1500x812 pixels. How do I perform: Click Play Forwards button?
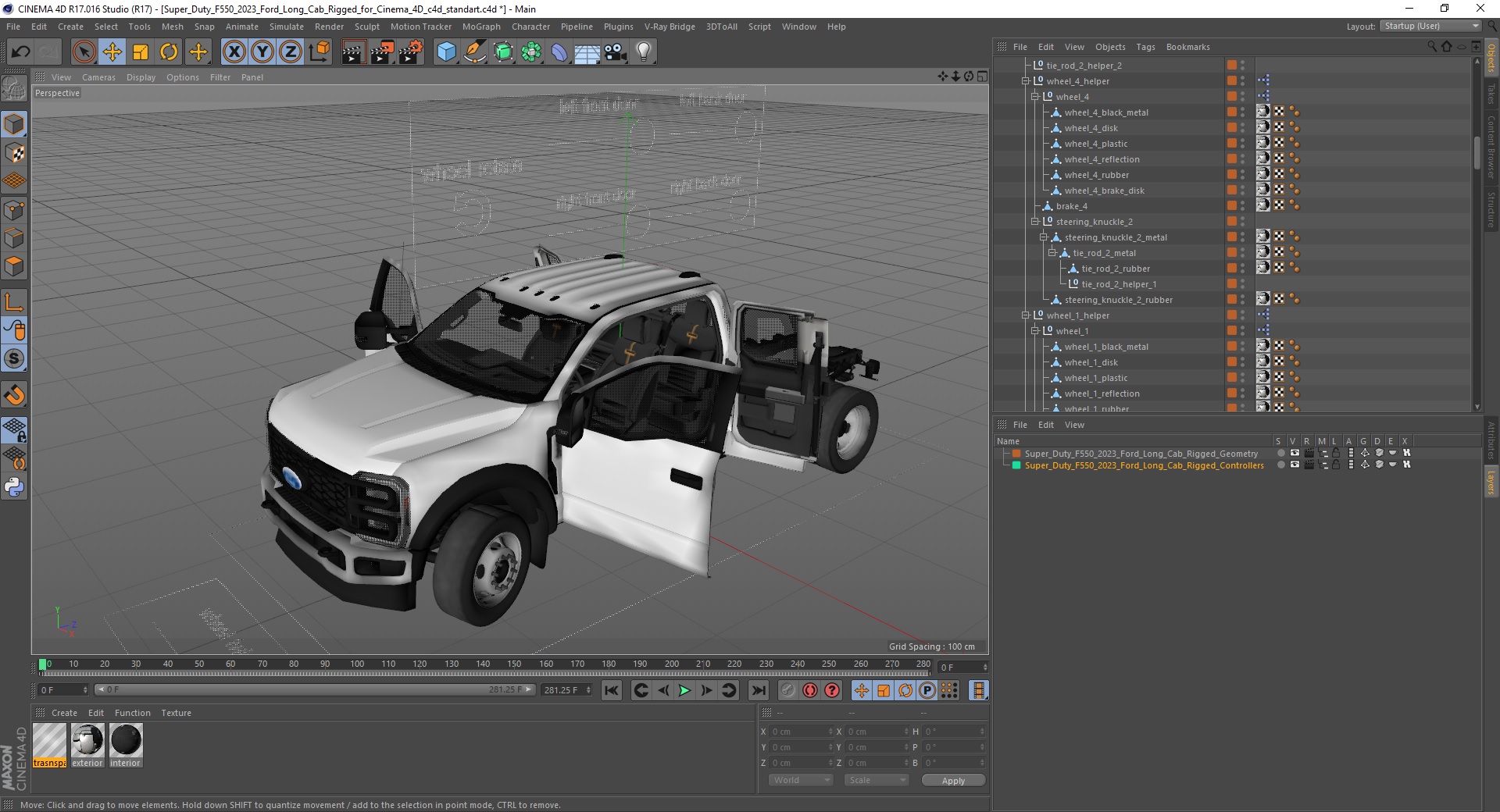pos(684,690)
